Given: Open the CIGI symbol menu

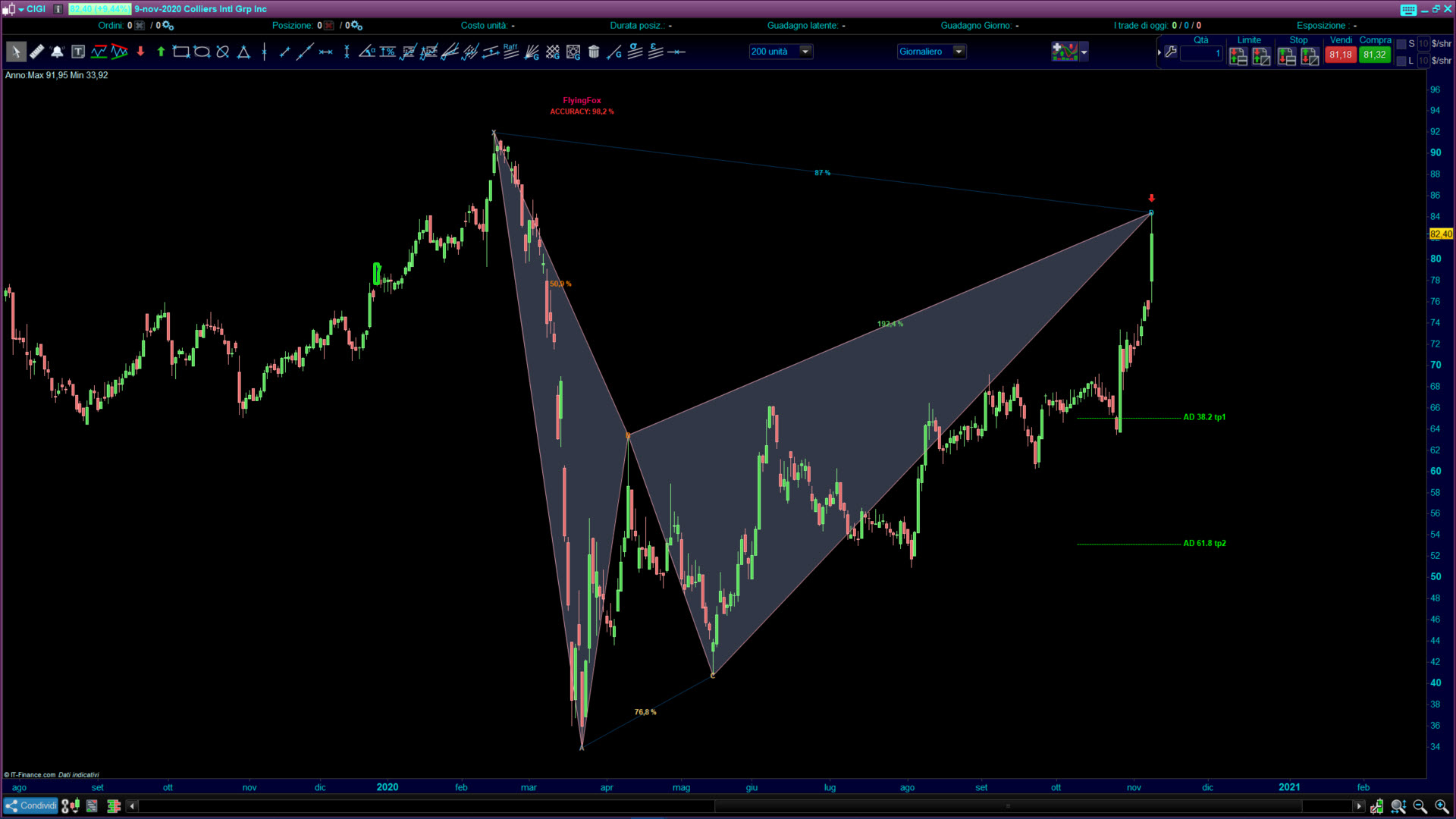Looking at the screenshot, I should (x=21, y=10).
